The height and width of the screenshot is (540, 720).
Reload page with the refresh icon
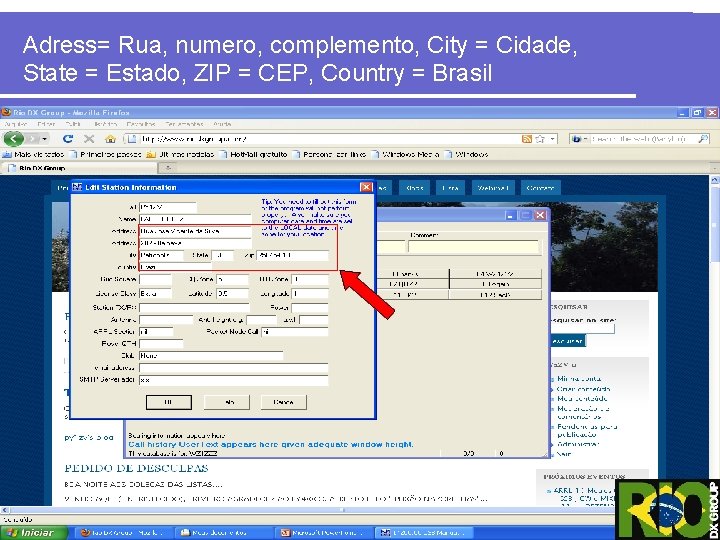pos(68,139)
